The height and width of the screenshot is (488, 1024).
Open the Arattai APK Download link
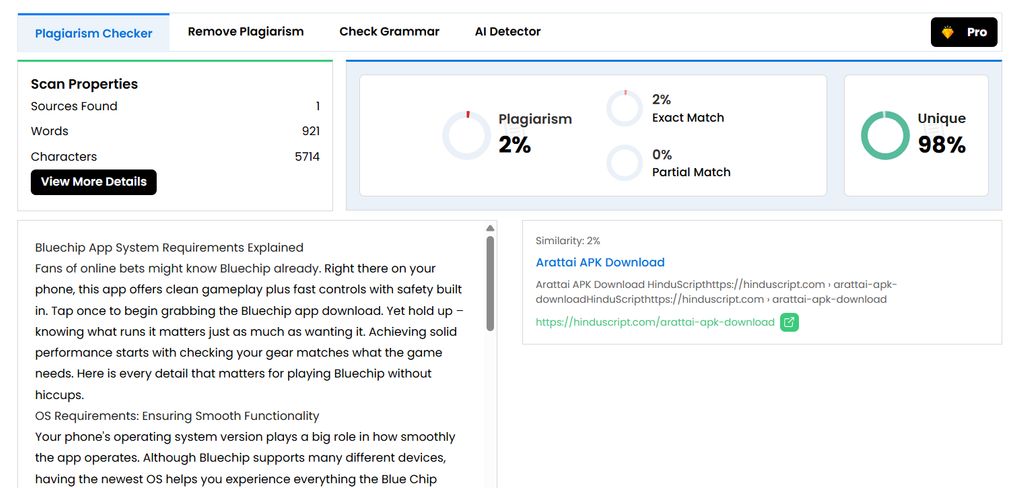600,262
